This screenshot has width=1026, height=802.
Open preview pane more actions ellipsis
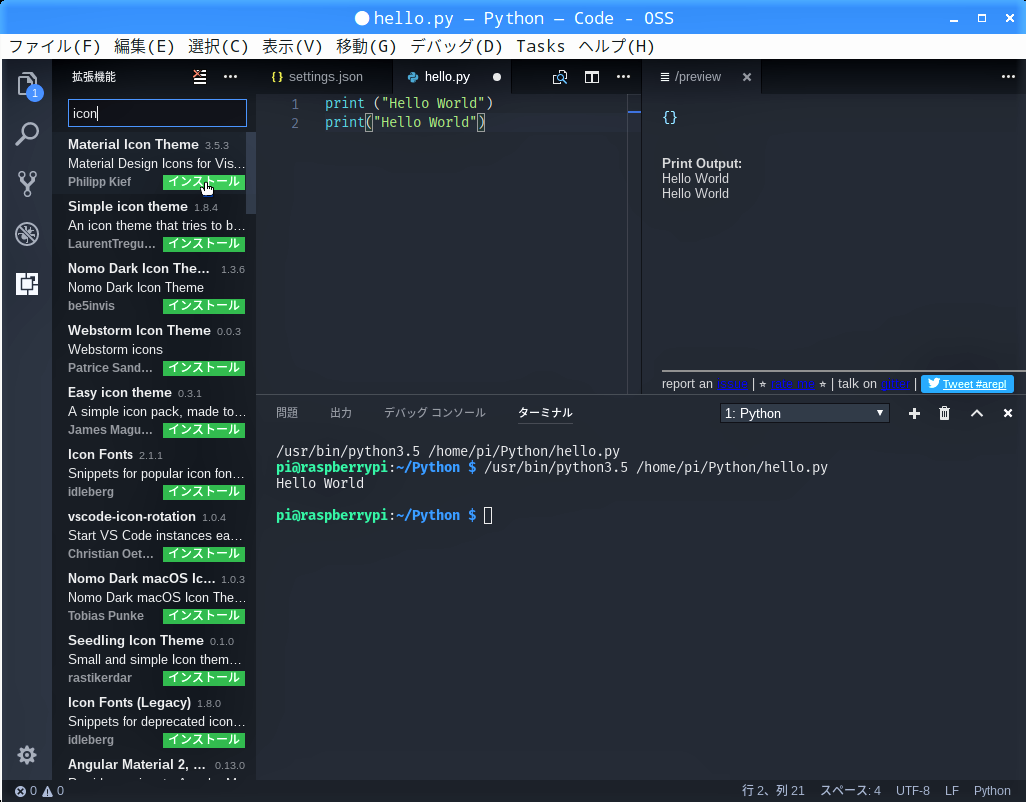point(1008,77)
